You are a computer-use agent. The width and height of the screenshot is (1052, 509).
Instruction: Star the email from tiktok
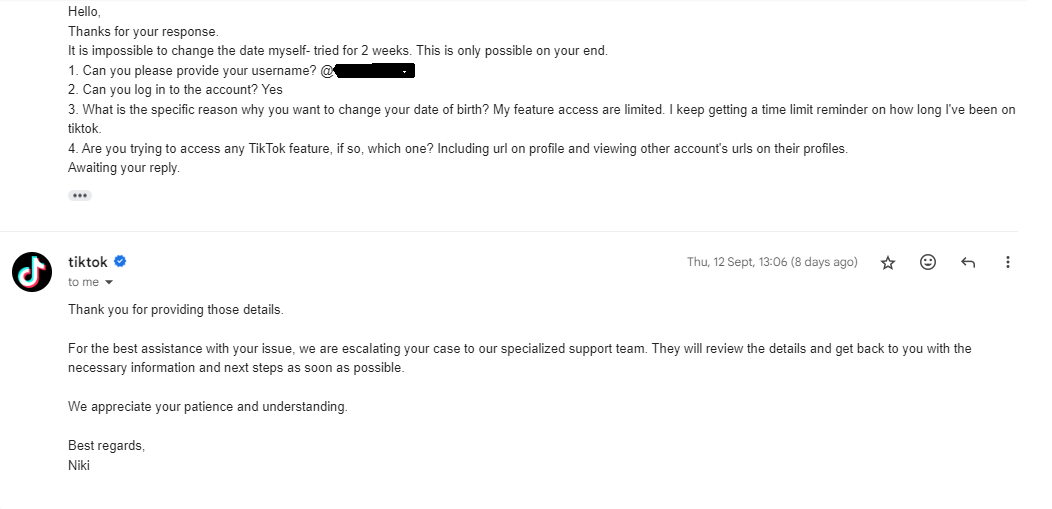[888, 263]
